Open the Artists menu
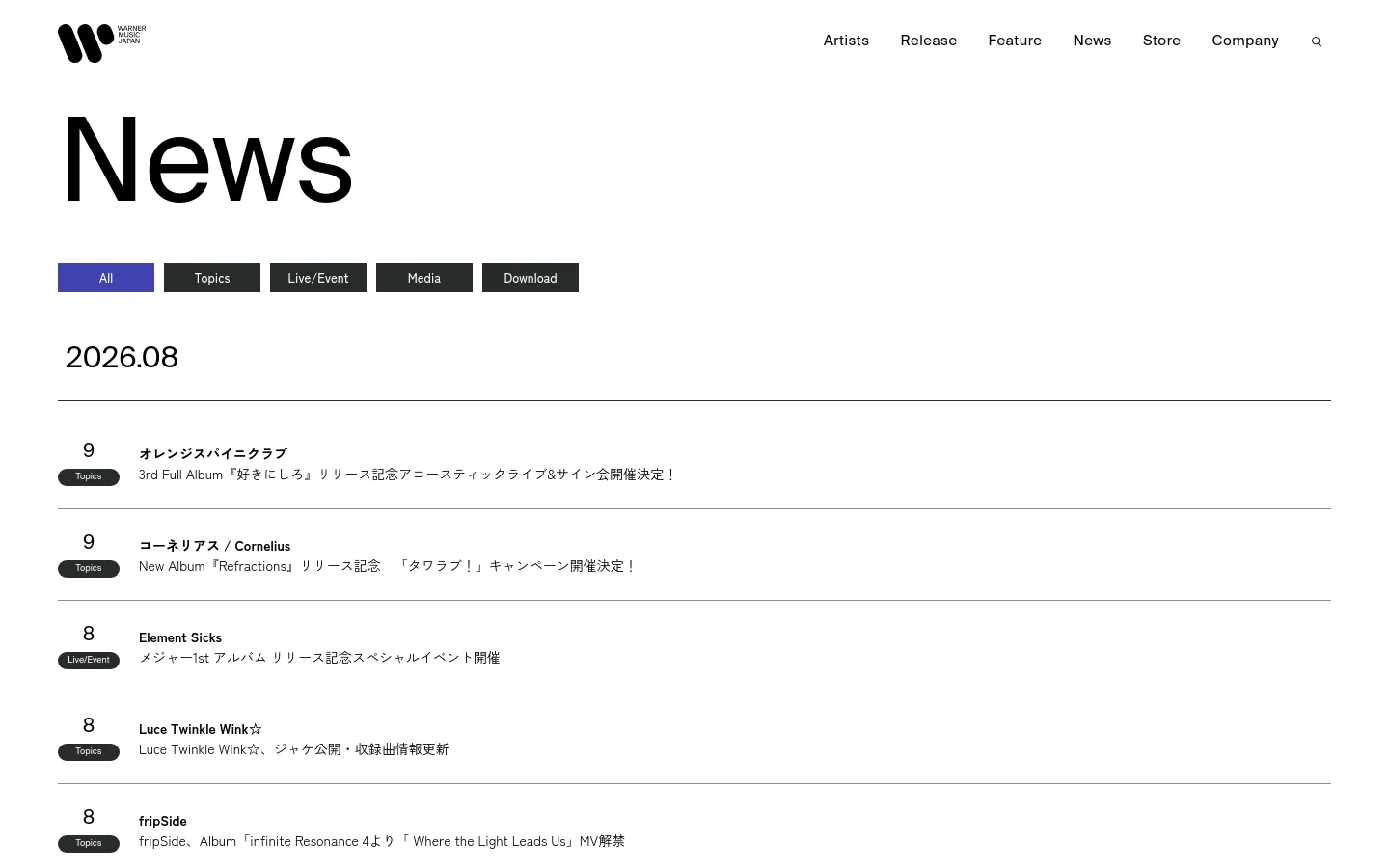Screen dimensions: 1389x868 (846, 41)
